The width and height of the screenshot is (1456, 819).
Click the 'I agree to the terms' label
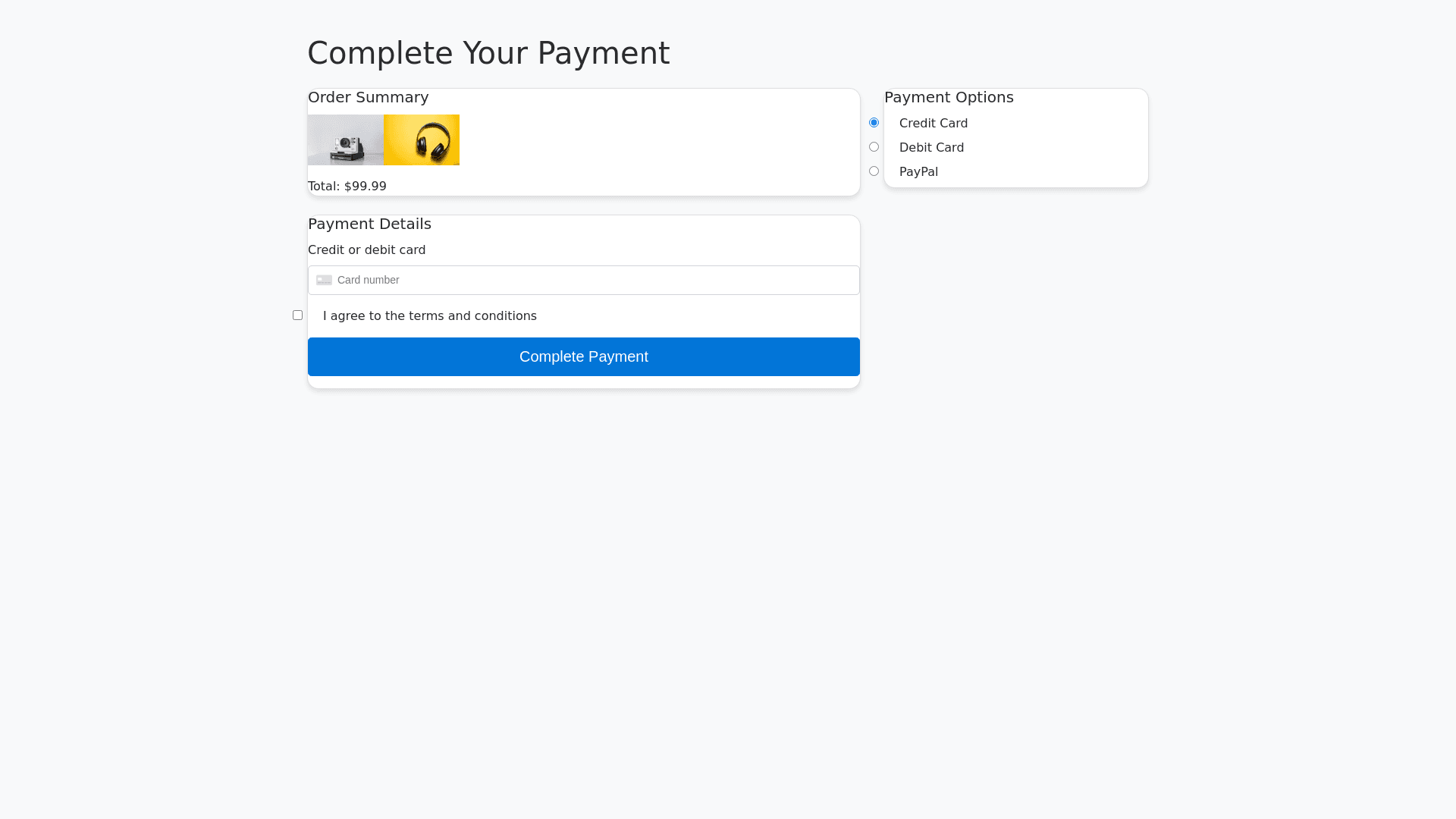pyautogui.click(x=429, y=316)
